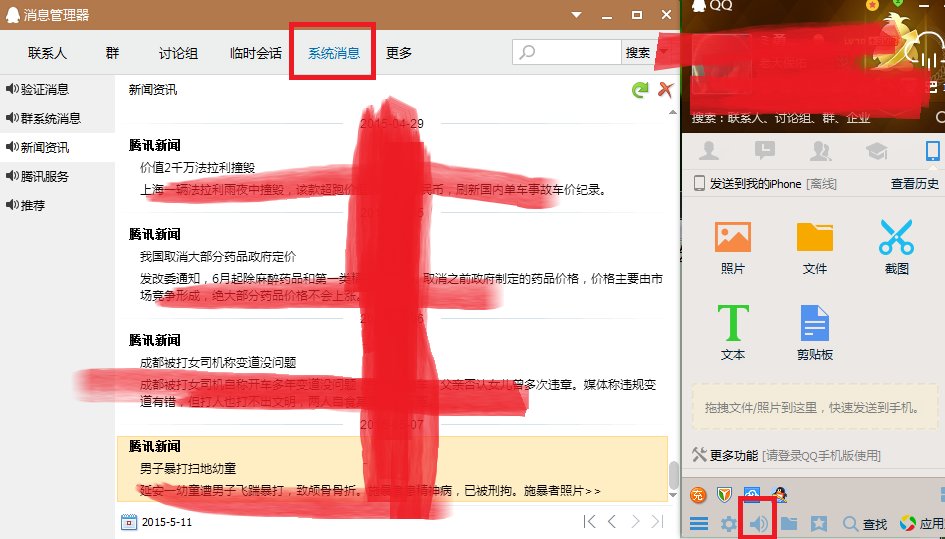Viewport: 945px width, 539px height.
Task: Click the 截图 scissors icon
Action: (896, 238)
